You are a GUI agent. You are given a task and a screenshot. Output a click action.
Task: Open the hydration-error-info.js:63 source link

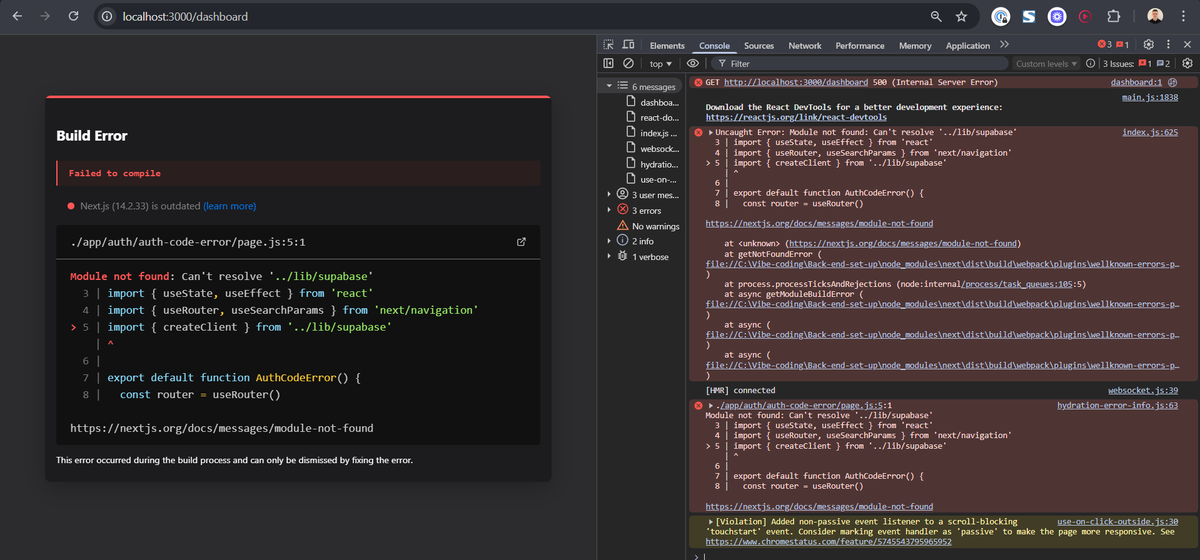tap(1117, 405)
